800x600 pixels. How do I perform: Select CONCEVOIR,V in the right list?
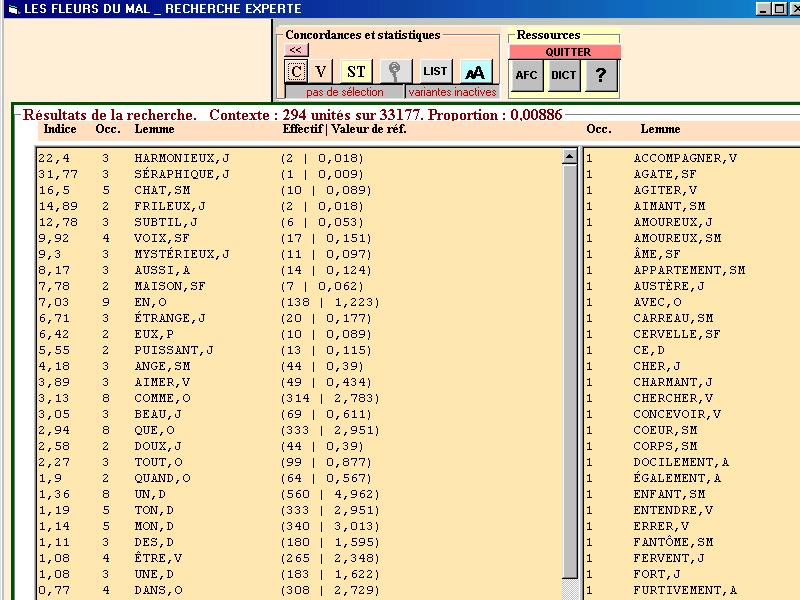pyautogui.click(x=692, y=414)
